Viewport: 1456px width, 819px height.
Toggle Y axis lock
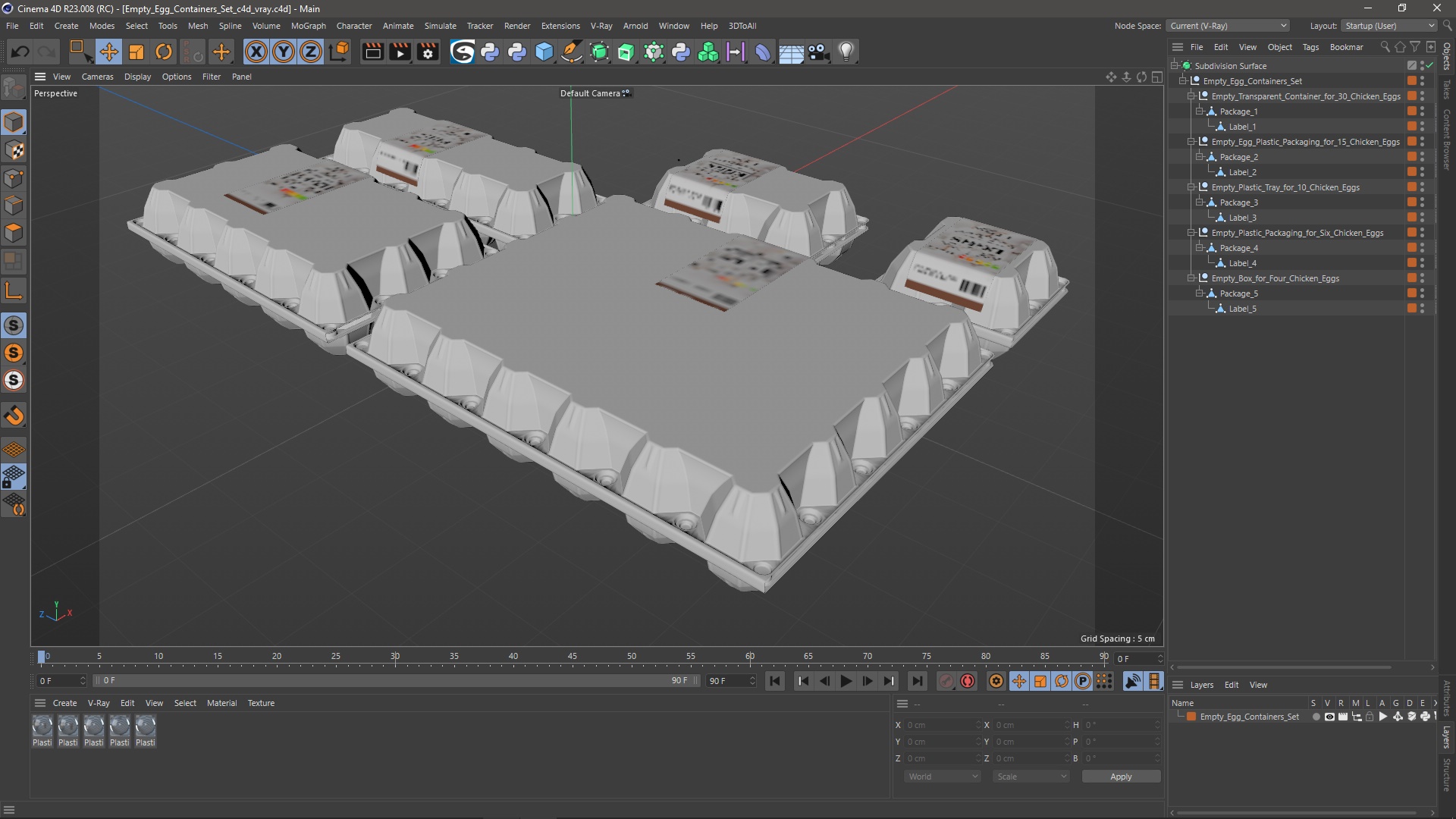coord(283,52)
